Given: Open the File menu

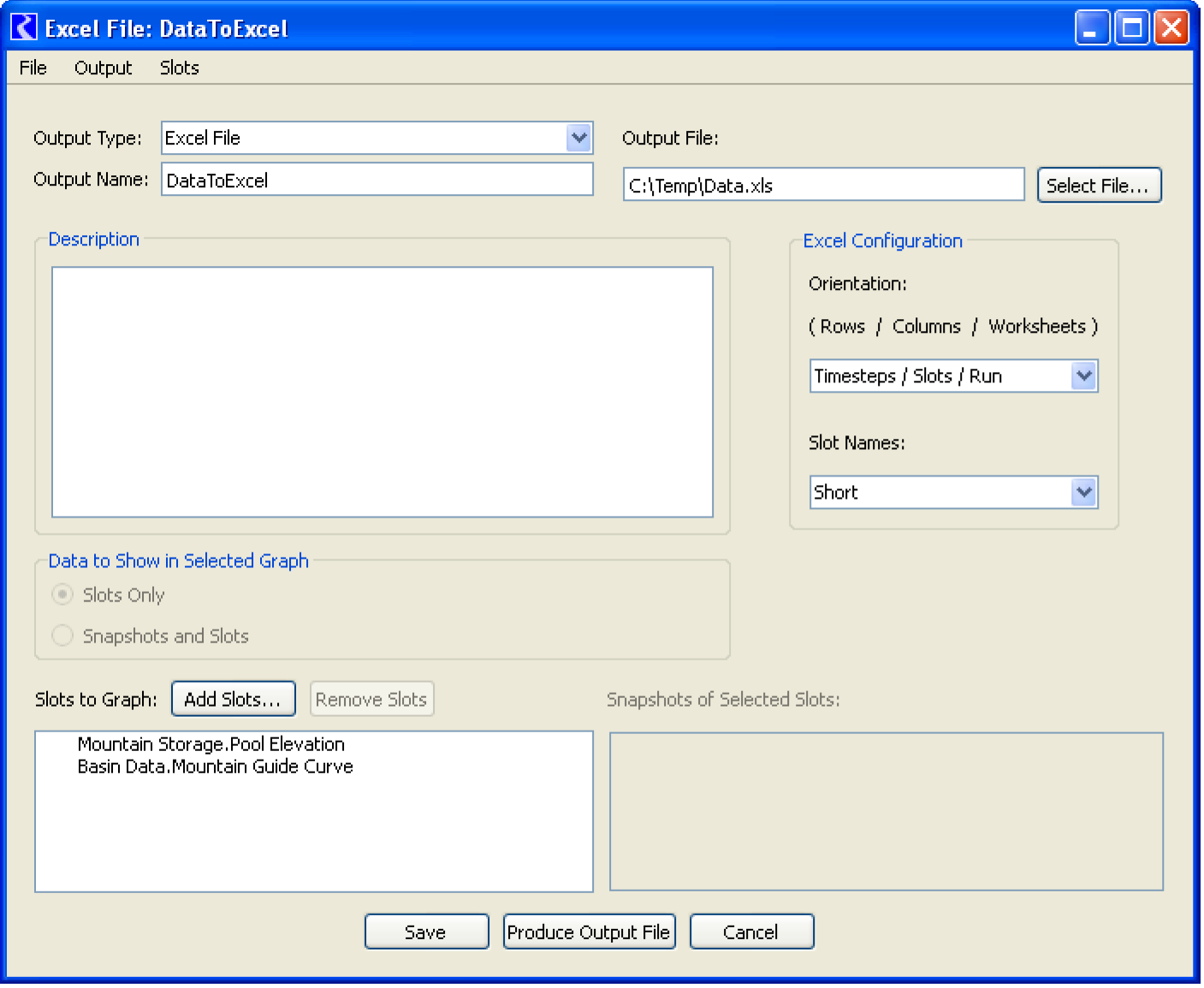Looking at the screenshot, I should (x=33, y=68).
